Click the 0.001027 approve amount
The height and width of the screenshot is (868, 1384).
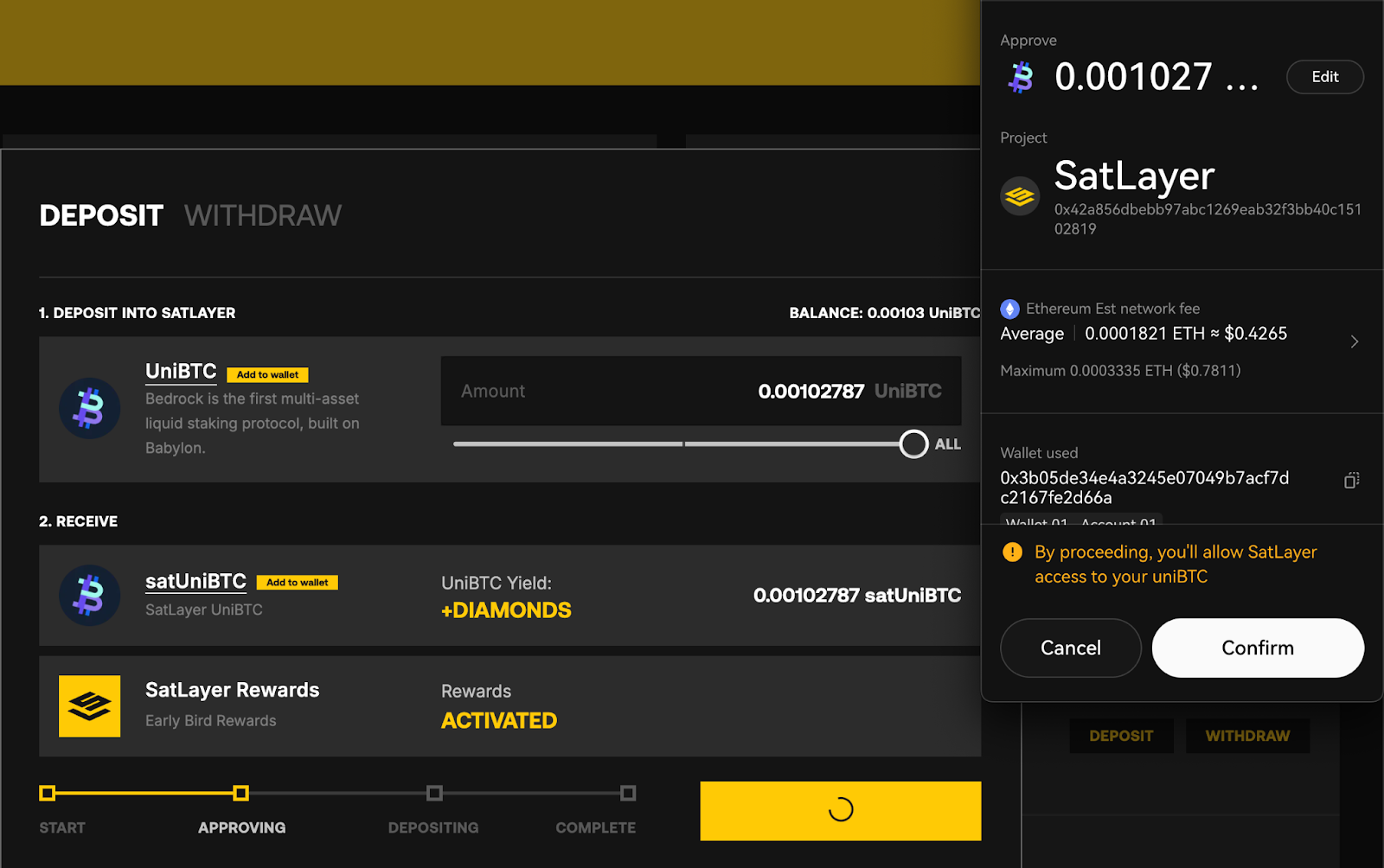pyautogui.click(x=1157, y=77)
